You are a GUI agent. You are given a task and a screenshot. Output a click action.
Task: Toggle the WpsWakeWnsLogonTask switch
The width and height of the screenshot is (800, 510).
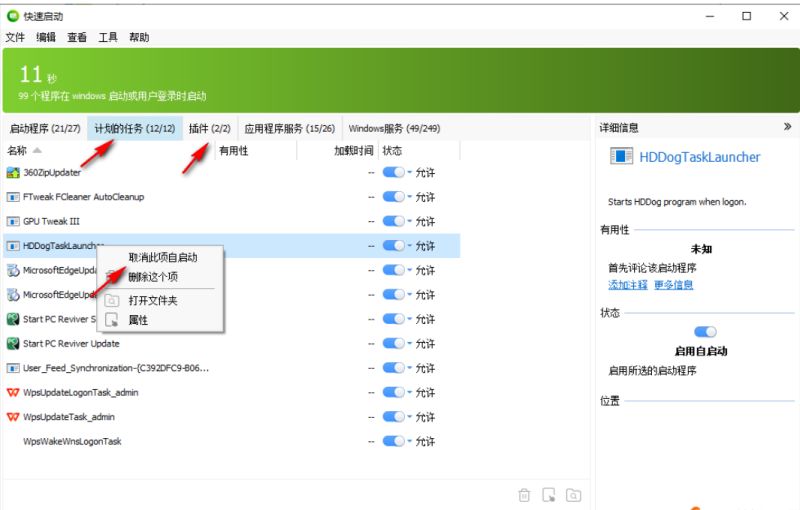393,441
